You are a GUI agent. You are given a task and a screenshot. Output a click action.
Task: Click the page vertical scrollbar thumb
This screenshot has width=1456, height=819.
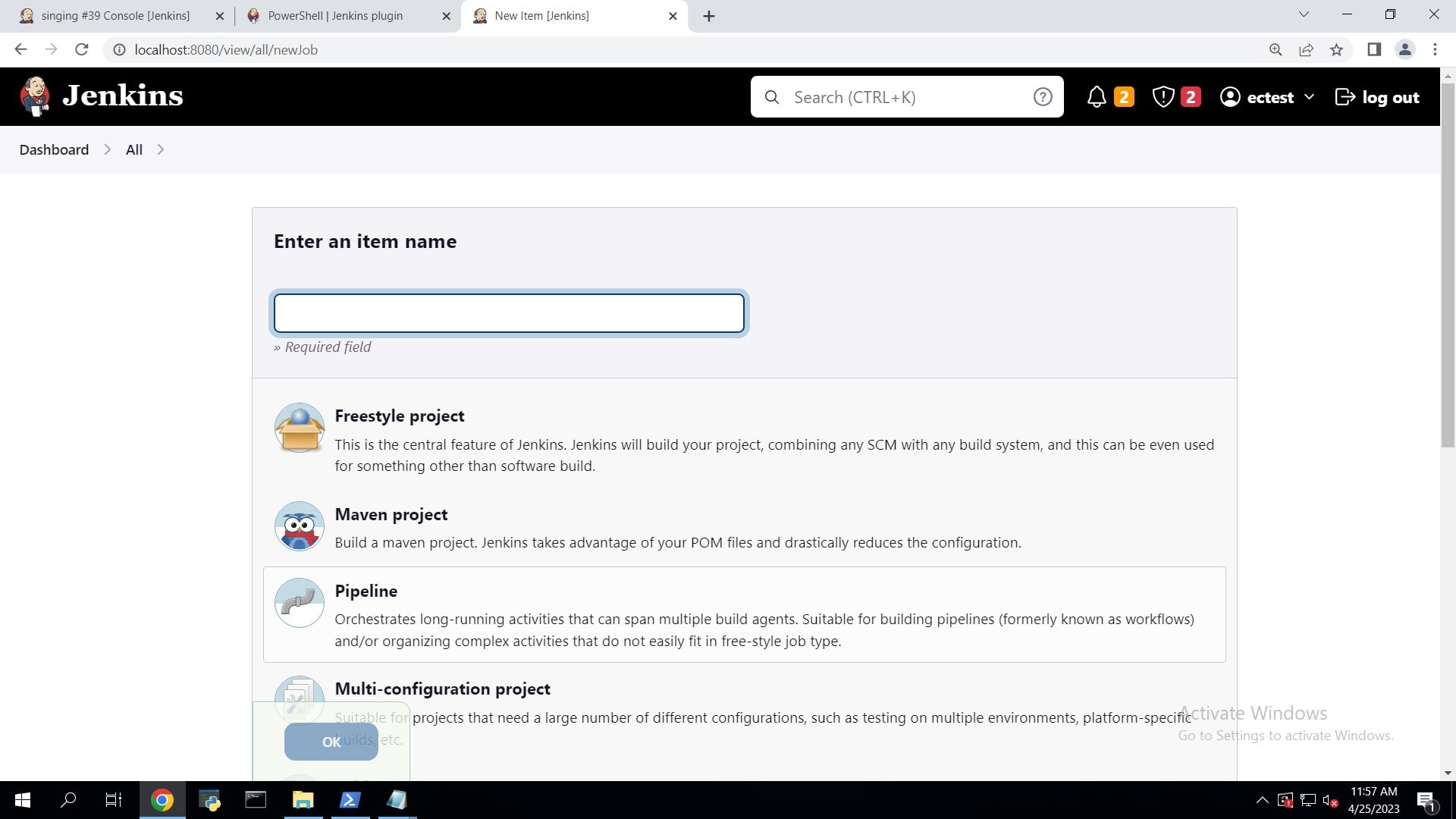(x=1448, y=265)
